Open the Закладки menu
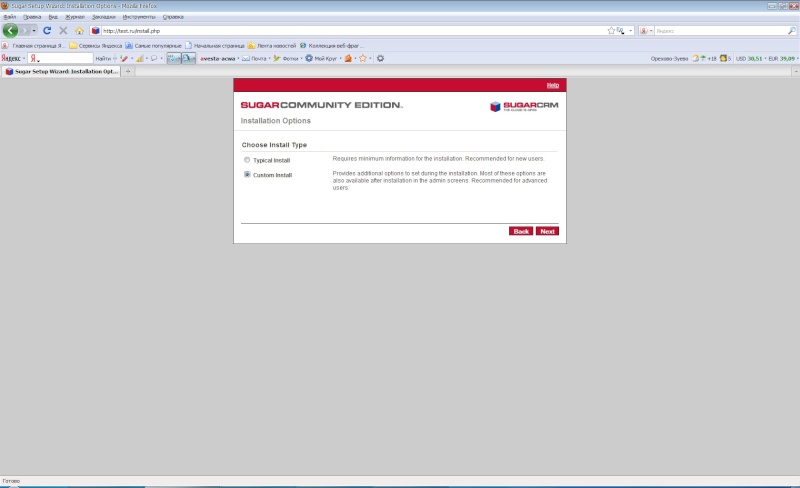Viewport: 800px width, 488px height. point(104,17)
